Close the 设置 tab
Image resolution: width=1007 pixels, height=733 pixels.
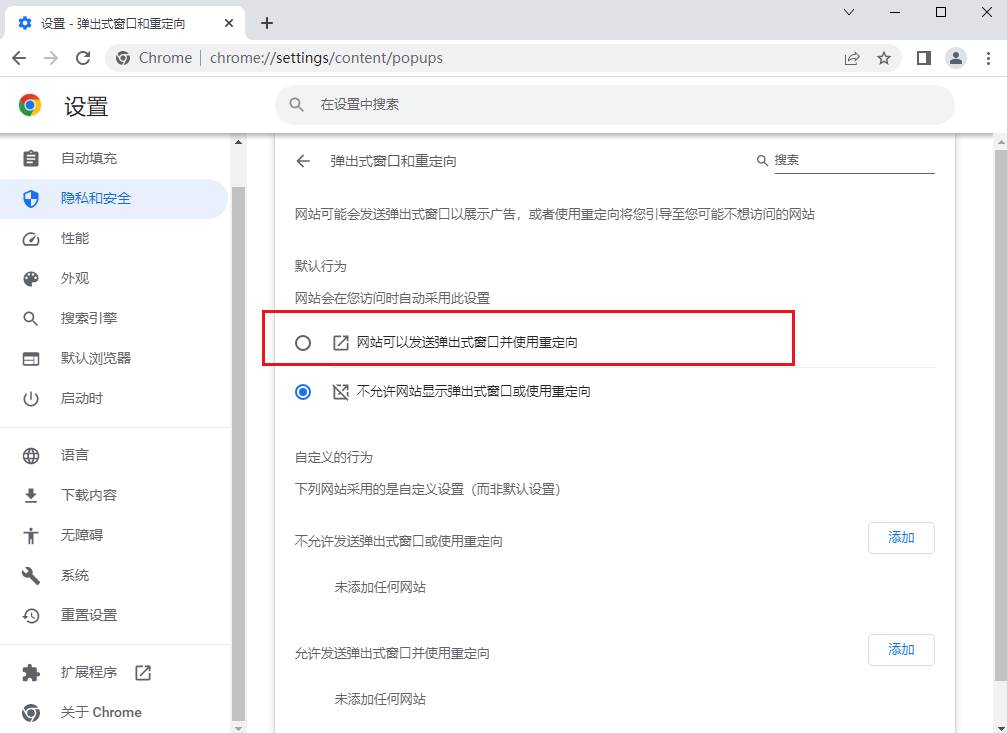click(229, 23)
